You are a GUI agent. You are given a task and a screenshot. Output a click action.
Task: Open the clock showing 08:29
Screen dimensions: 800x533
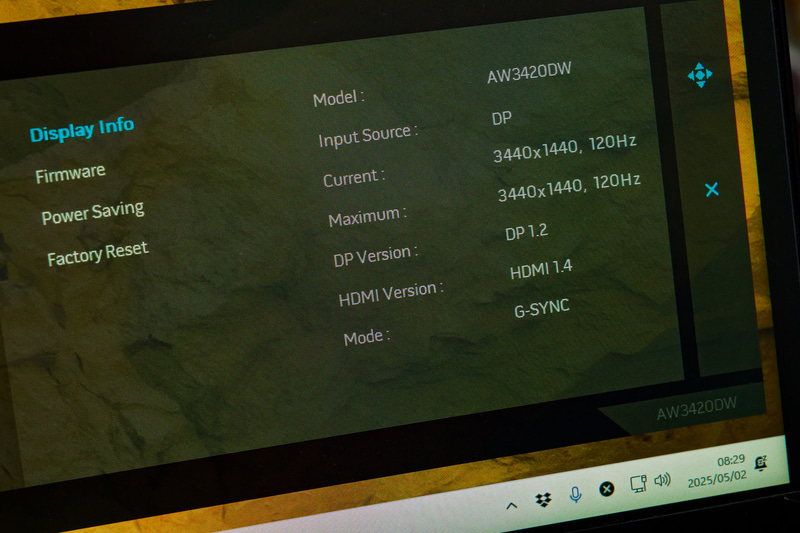tap(731, 461)
